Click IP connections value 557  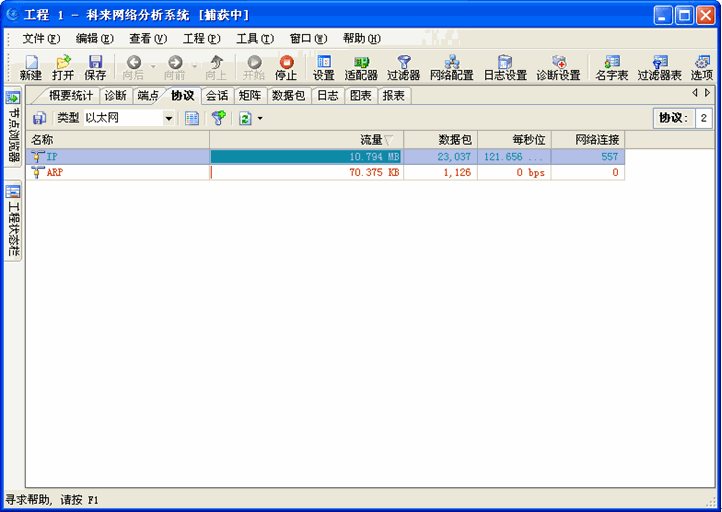click(x=588, y=157)
